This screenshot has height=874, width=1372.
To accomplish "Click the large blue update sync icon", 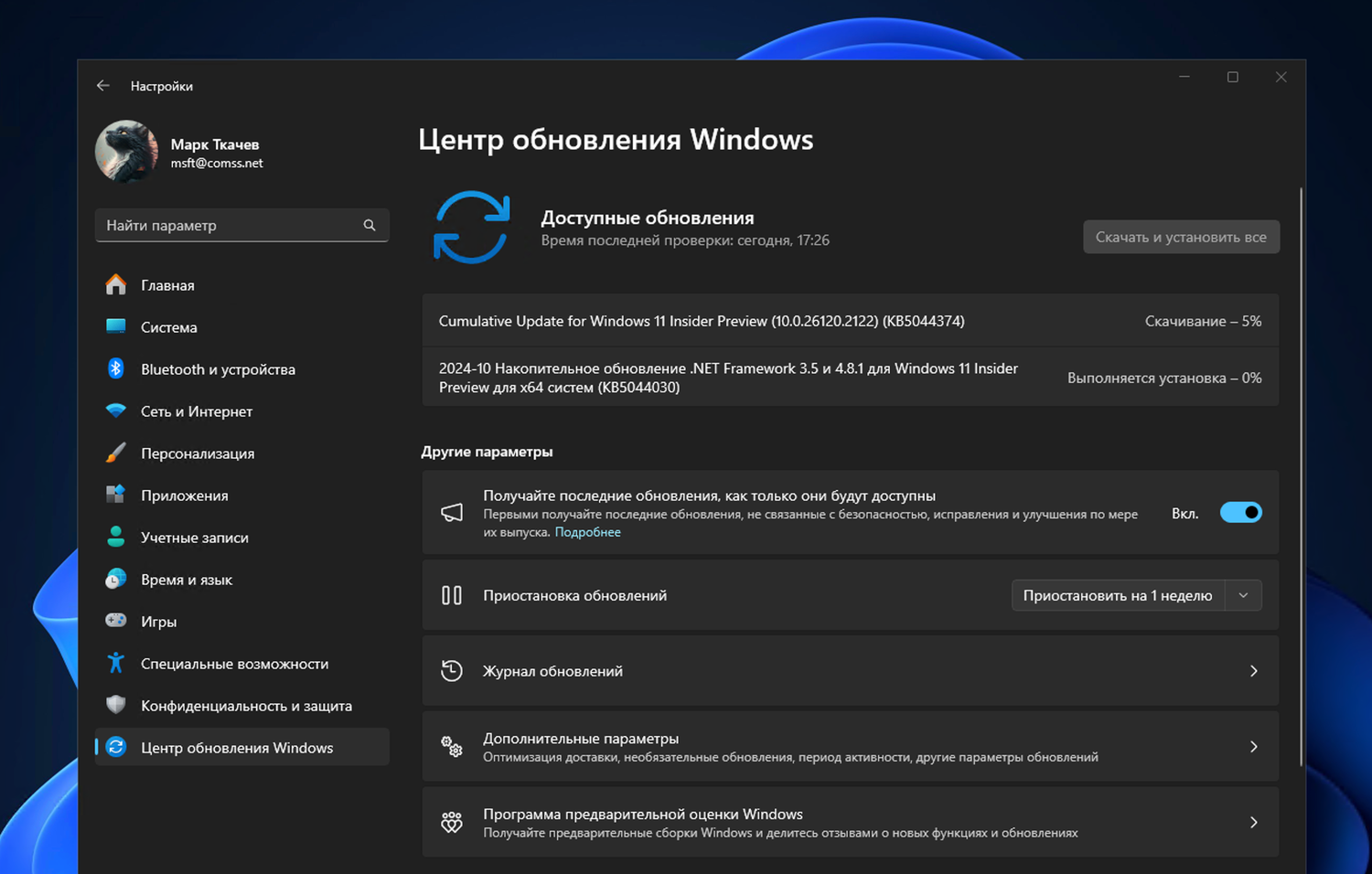I will (x=471, y=228).
